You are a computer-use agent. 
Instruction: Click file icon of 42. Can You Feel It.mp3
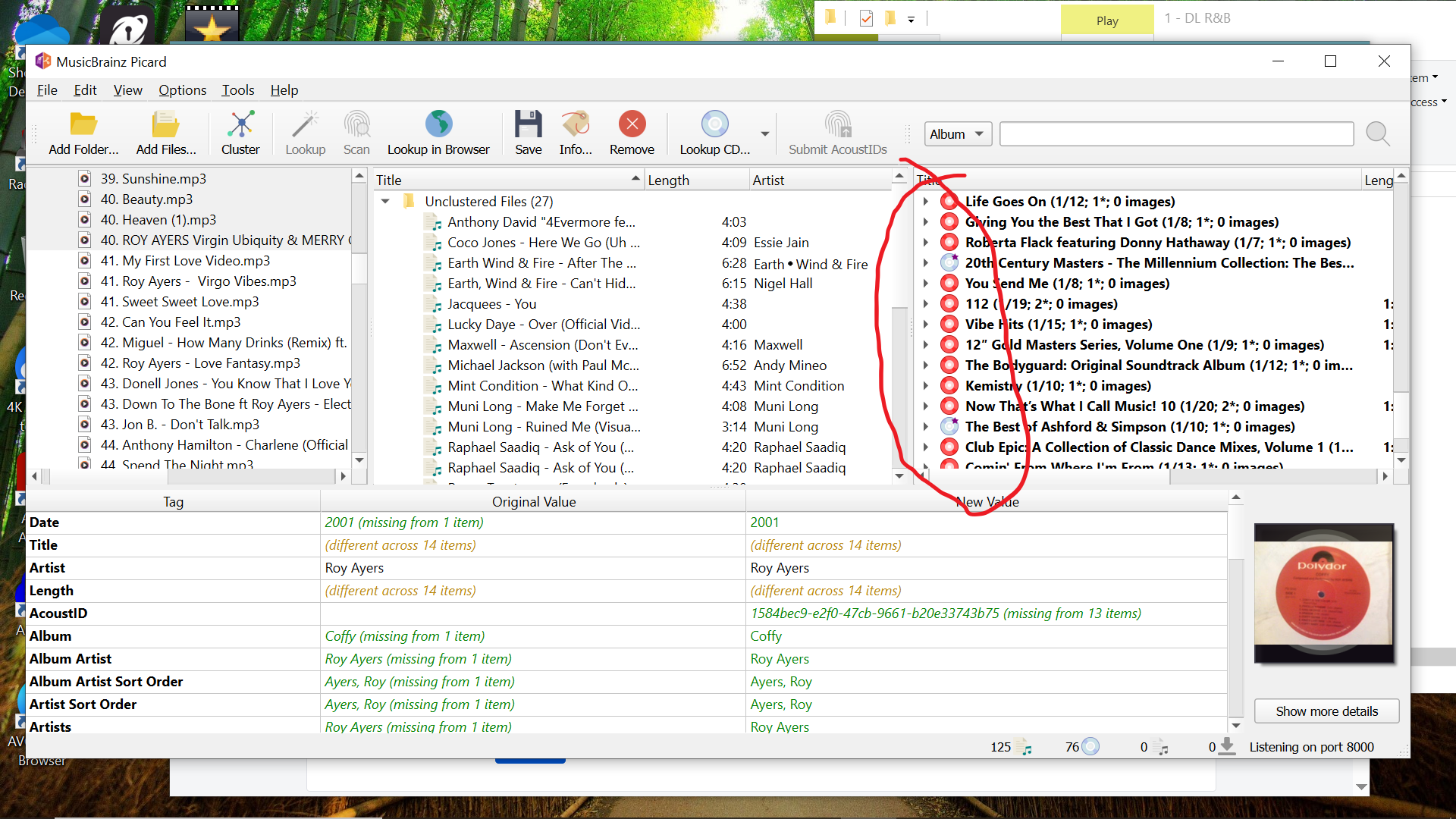[x=85, y=322]
